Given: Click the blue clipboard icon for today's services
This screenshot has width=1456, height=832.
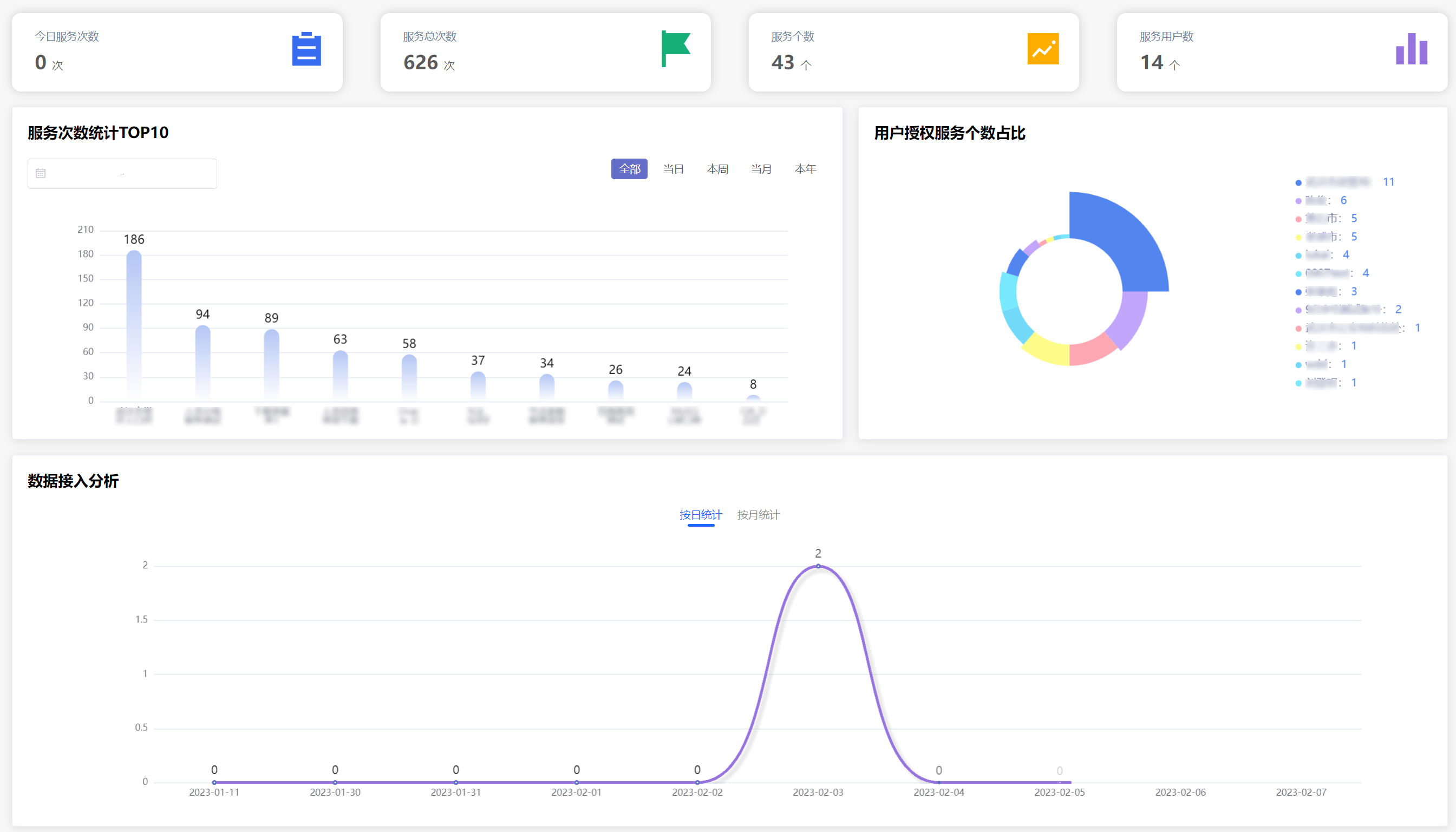Looking at the screenshot, I should tap(306, 49).
